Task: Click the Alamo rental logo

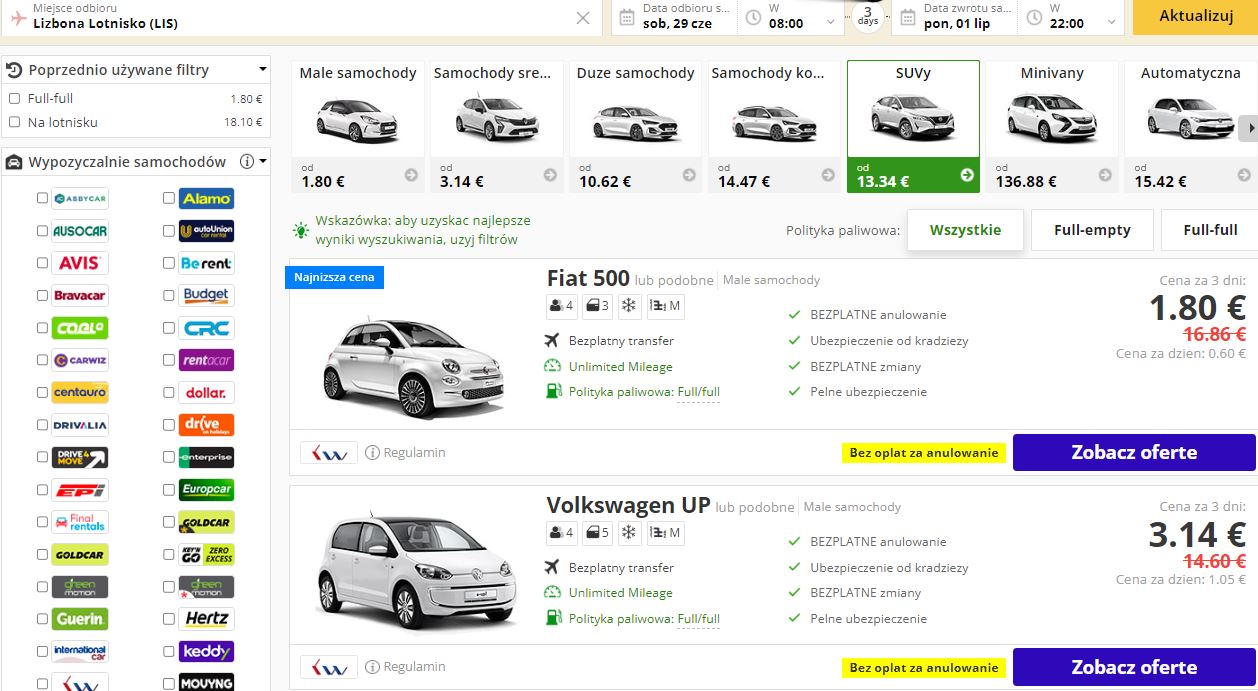Action: tap(207, 198)
